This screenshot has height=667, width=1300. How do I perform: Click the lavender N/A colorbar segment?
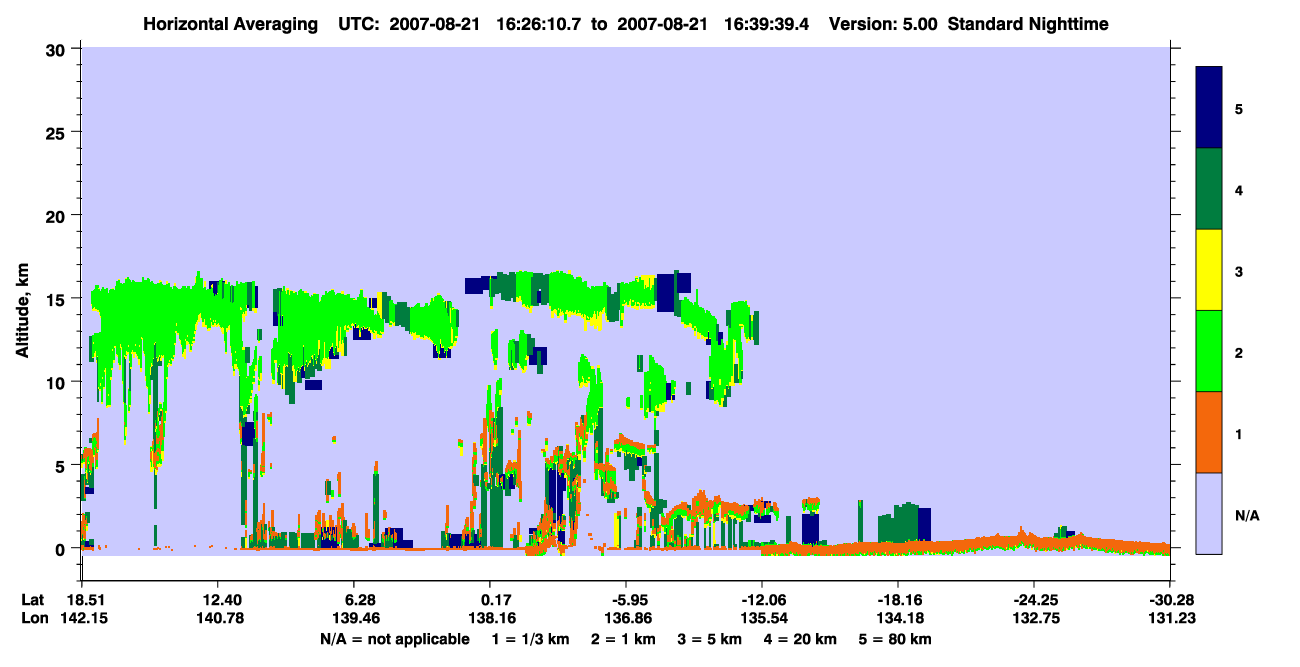(x=1209, y=513)
